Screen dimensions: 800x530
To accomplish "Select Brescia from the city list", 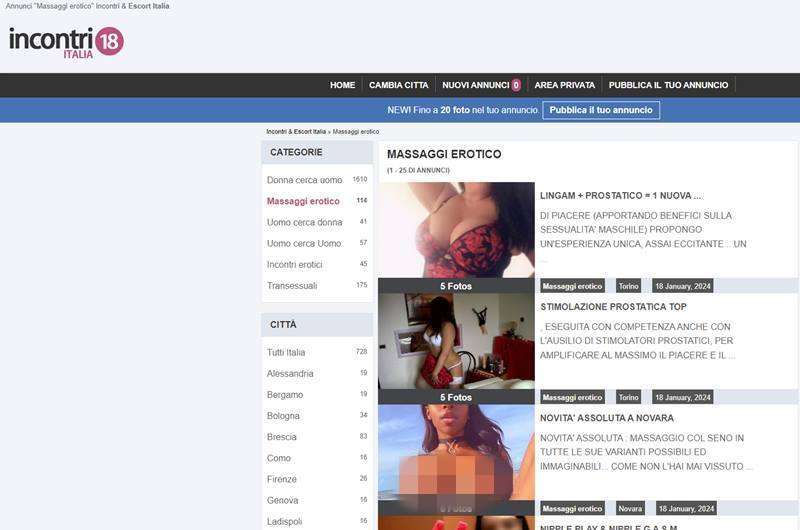I will [x=281, y=437].
